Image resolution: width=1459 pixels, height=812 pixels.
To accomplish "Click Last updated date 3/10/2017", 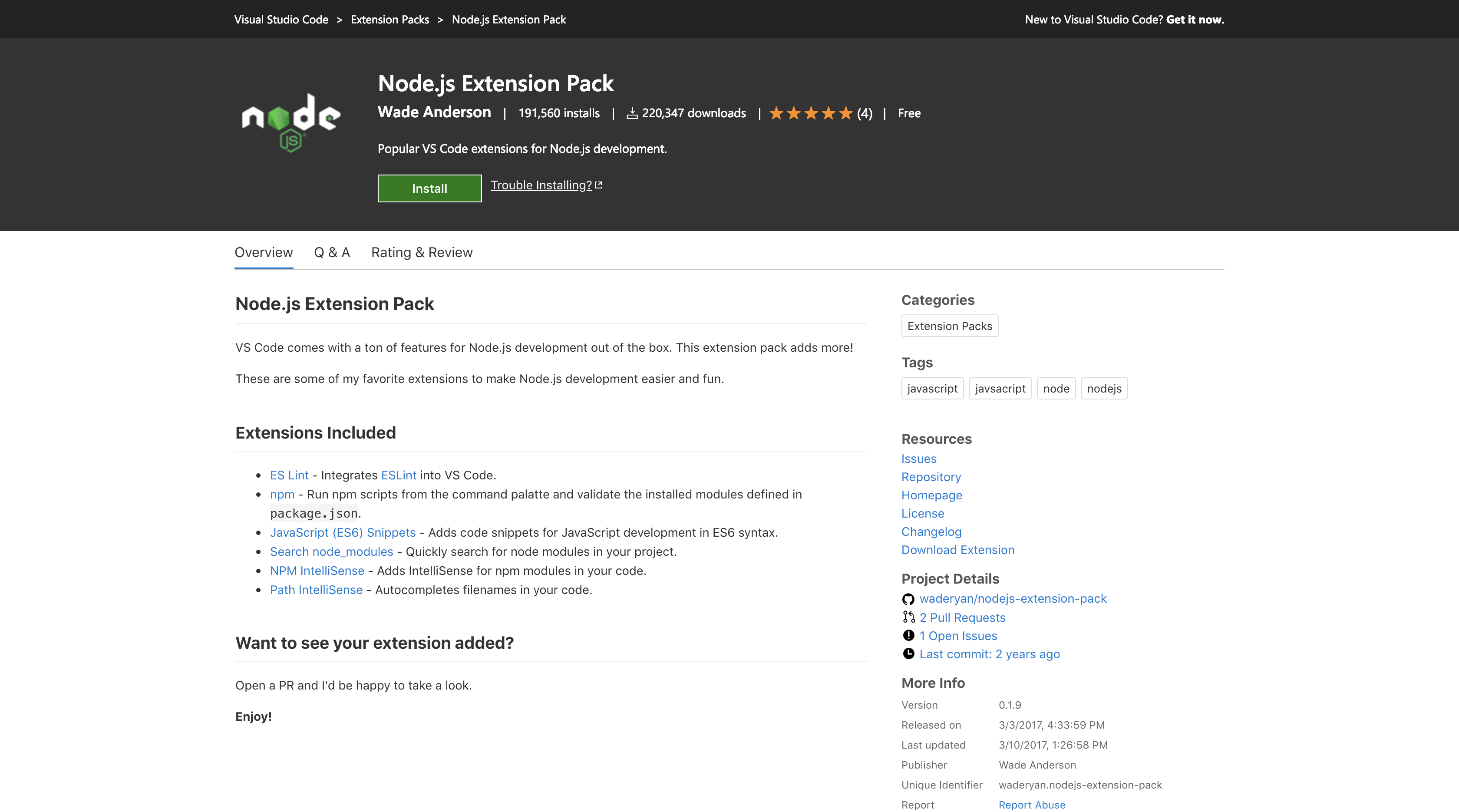I will [x=1053, y=745].
